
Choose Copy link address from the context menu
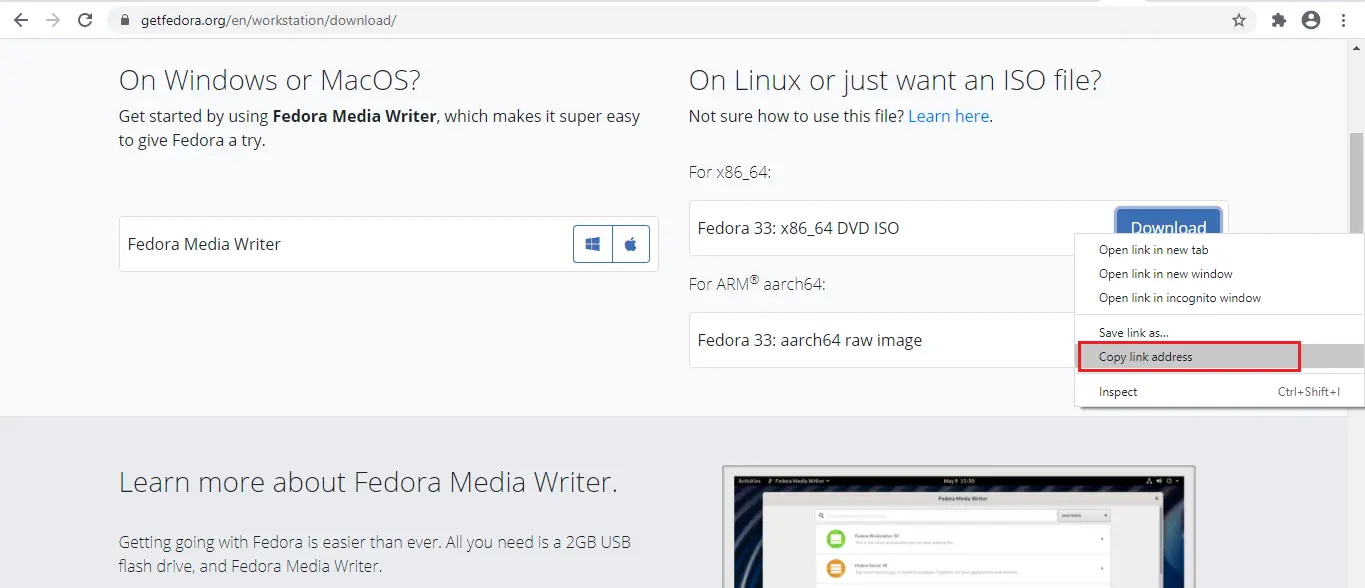1144,356
